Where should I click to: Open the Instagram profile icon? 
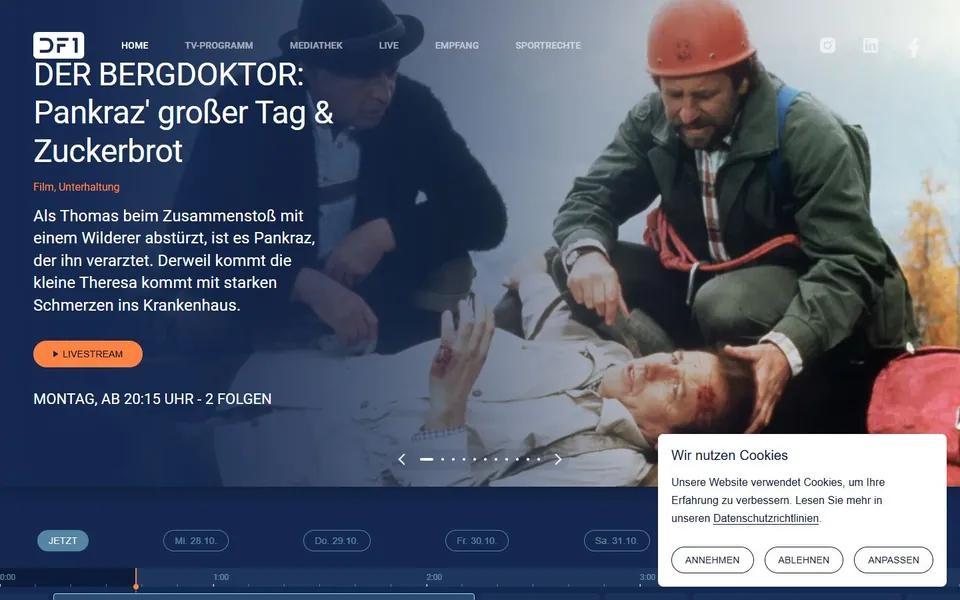point(827,45)
